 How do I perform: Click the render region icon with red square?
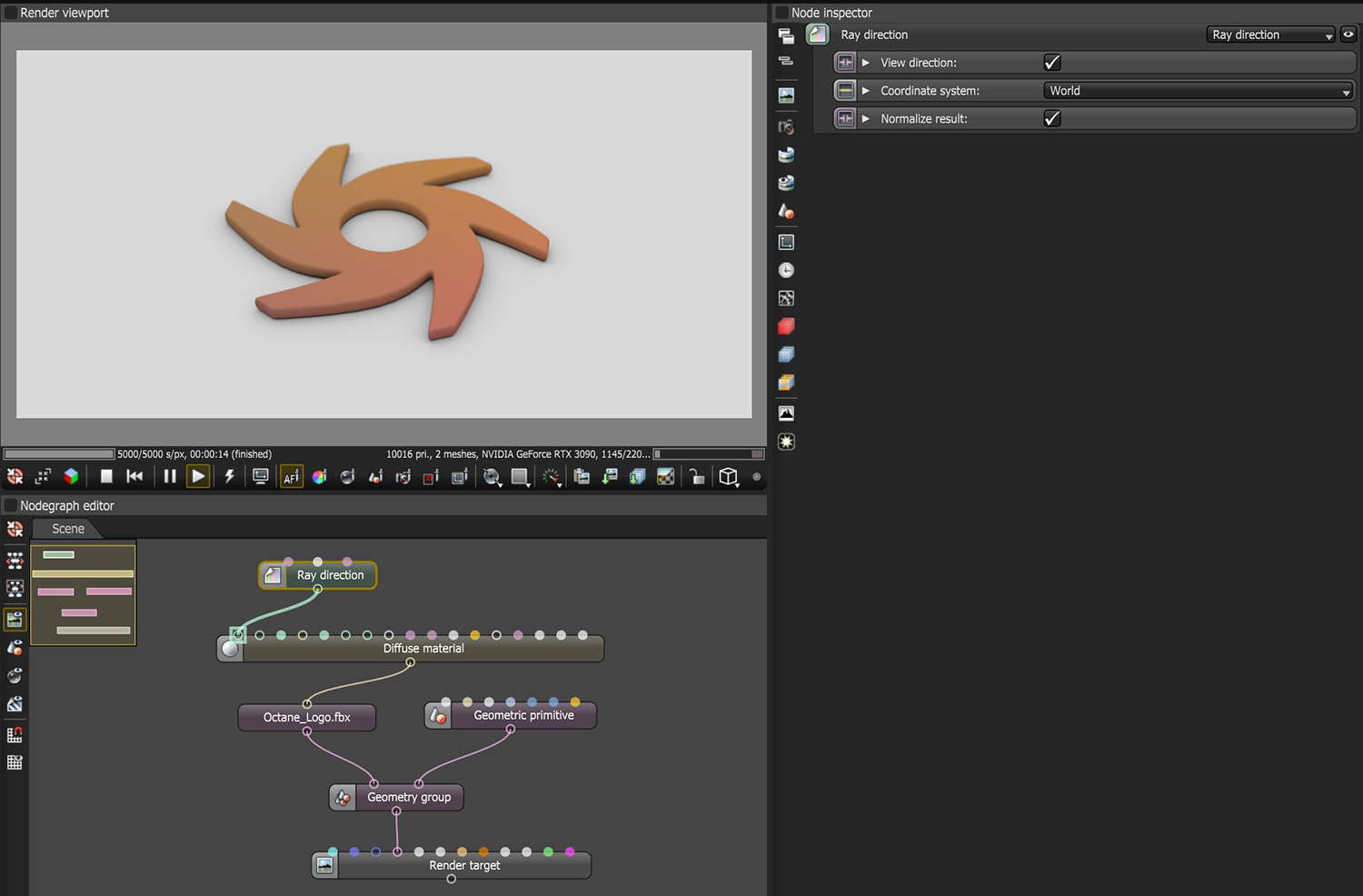coord(432,476)
